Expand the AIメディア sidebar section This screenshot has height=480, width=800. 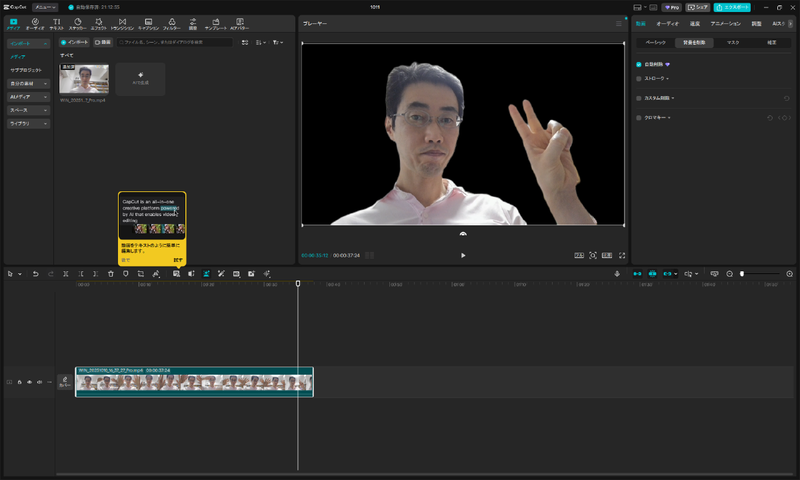(x=28, y=97)
